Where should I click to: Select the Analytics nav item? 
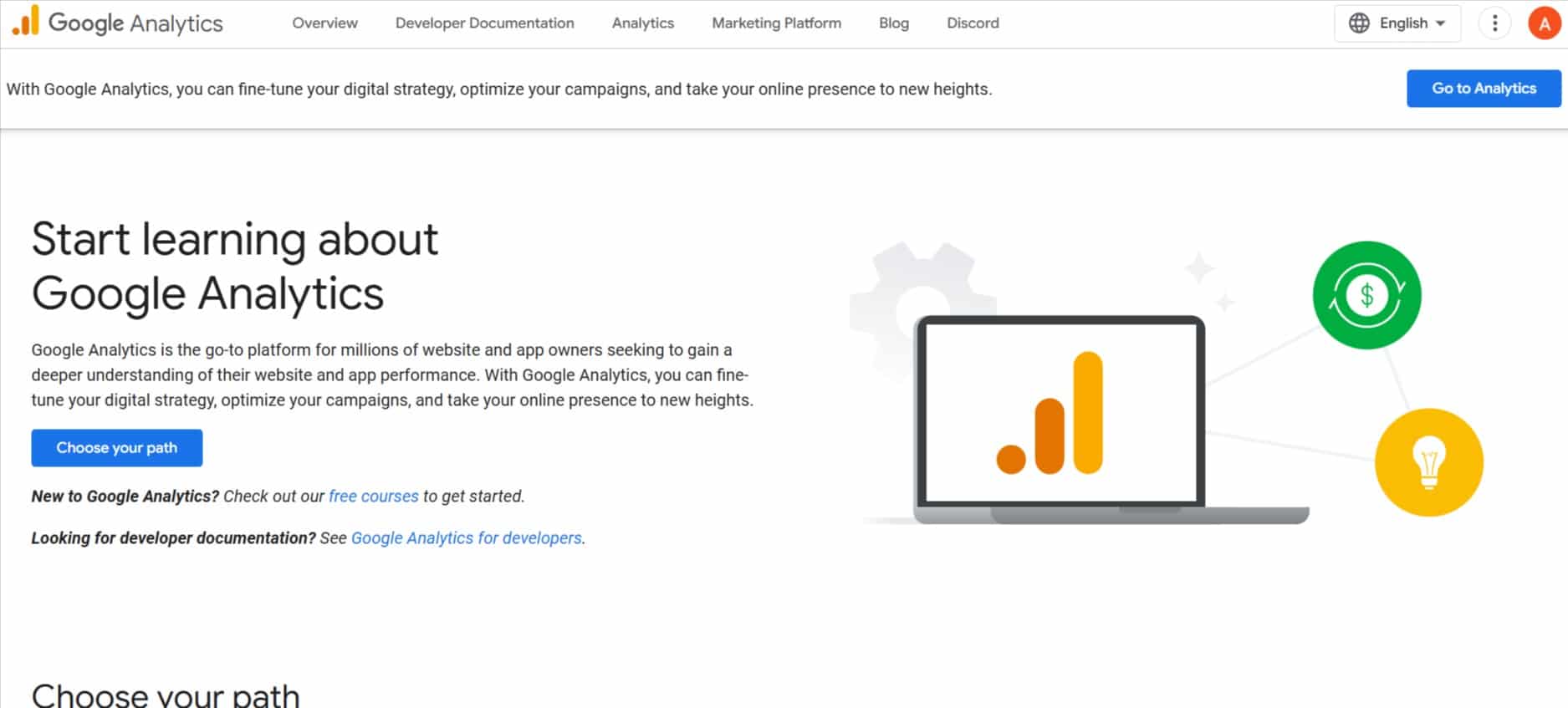pyautogui.click(x=642, y=23)
